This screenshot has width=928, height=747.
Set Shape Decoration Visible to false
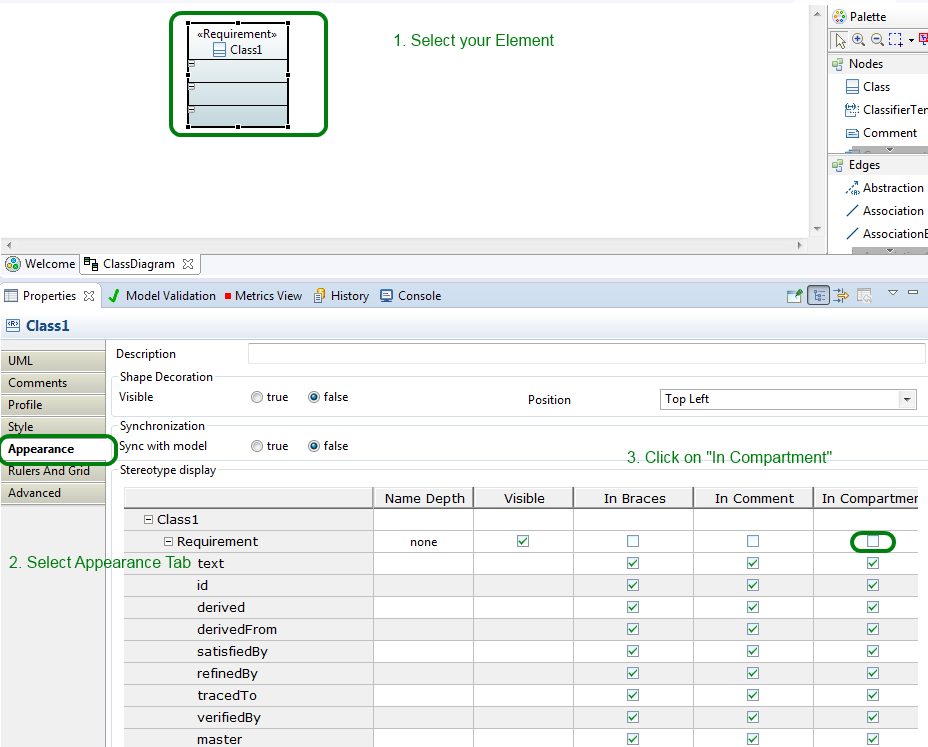(314, 397)
